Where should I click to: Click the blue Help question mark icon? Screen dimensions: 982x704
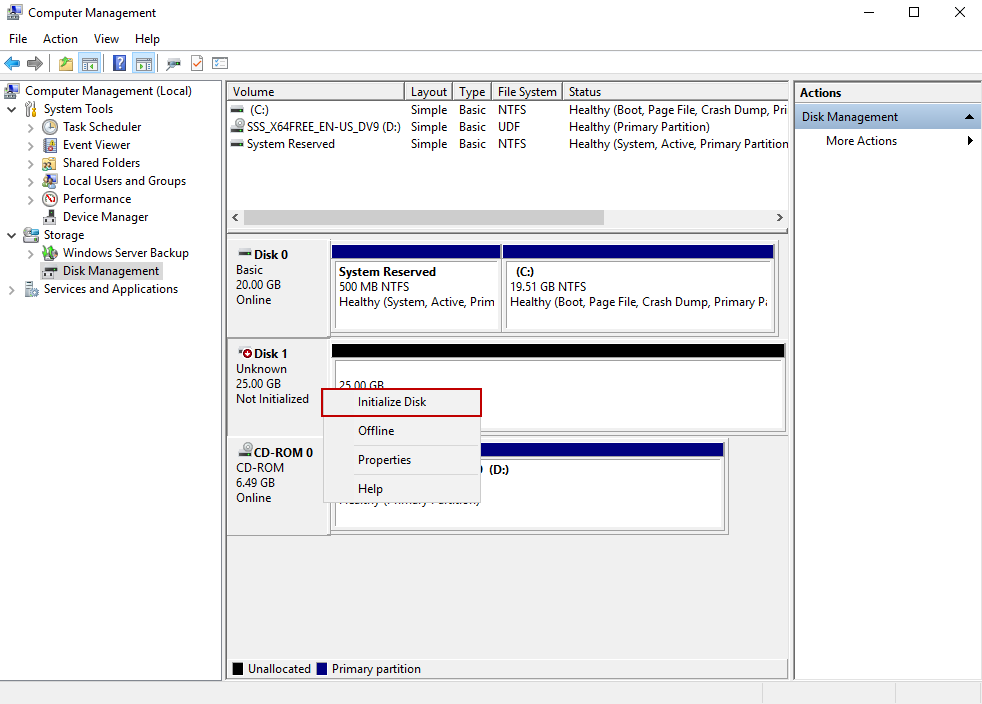[x=120, y=63]
